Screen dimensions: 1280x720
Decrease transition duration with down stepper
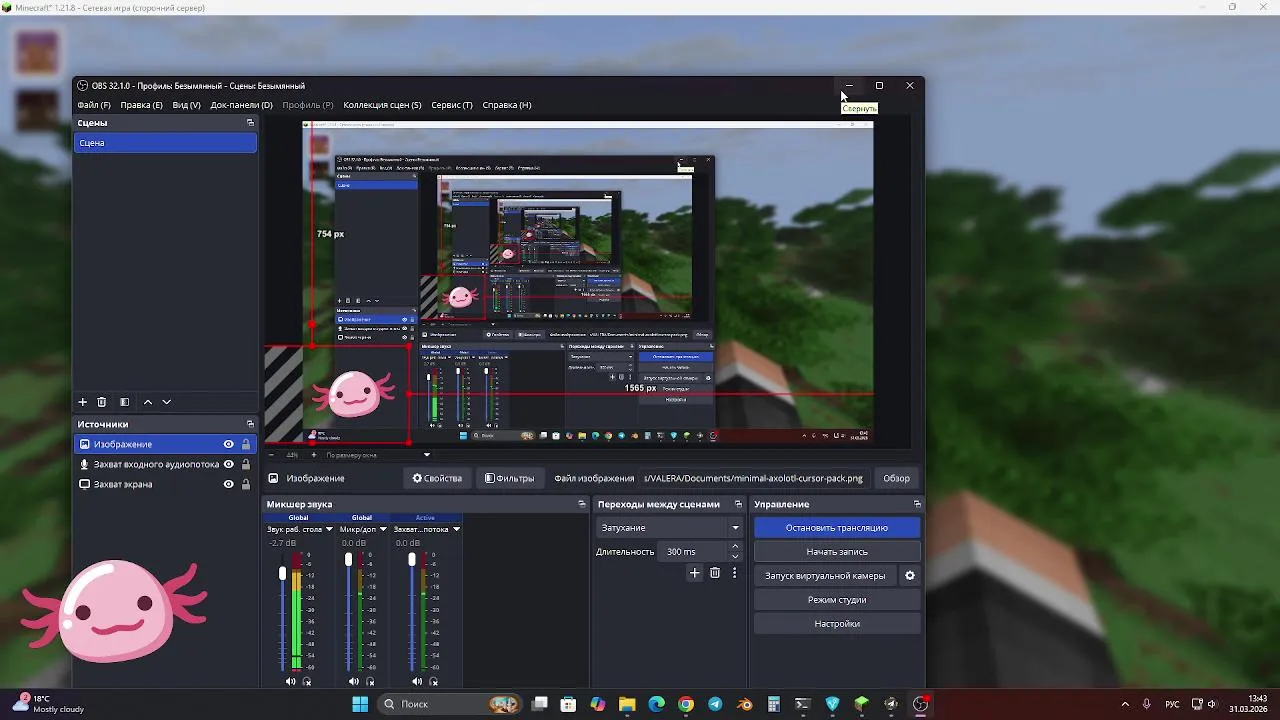point(735,557)
